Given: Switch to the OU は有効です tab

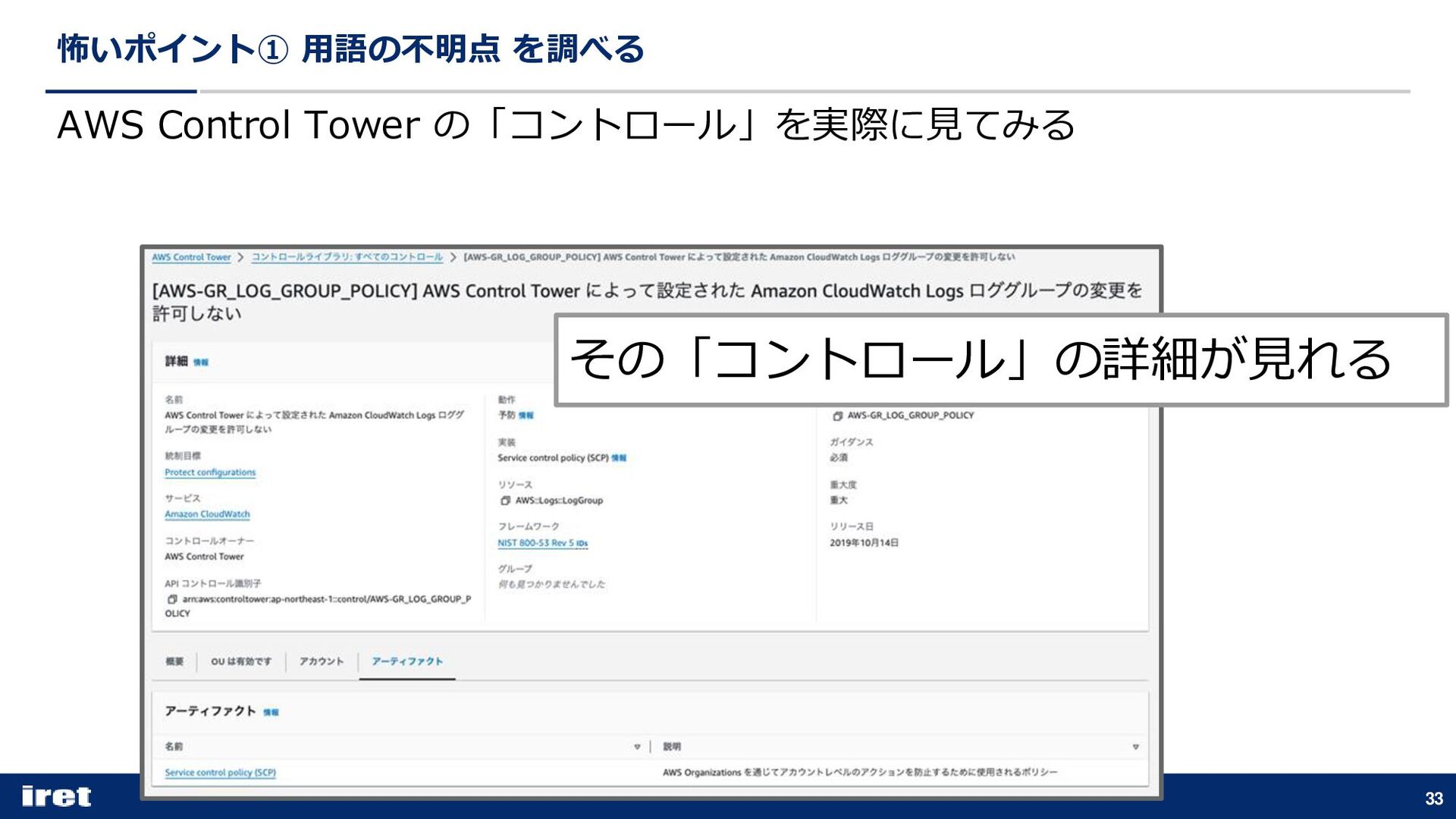Looking at the screenshot, I should tap(241, 661).
